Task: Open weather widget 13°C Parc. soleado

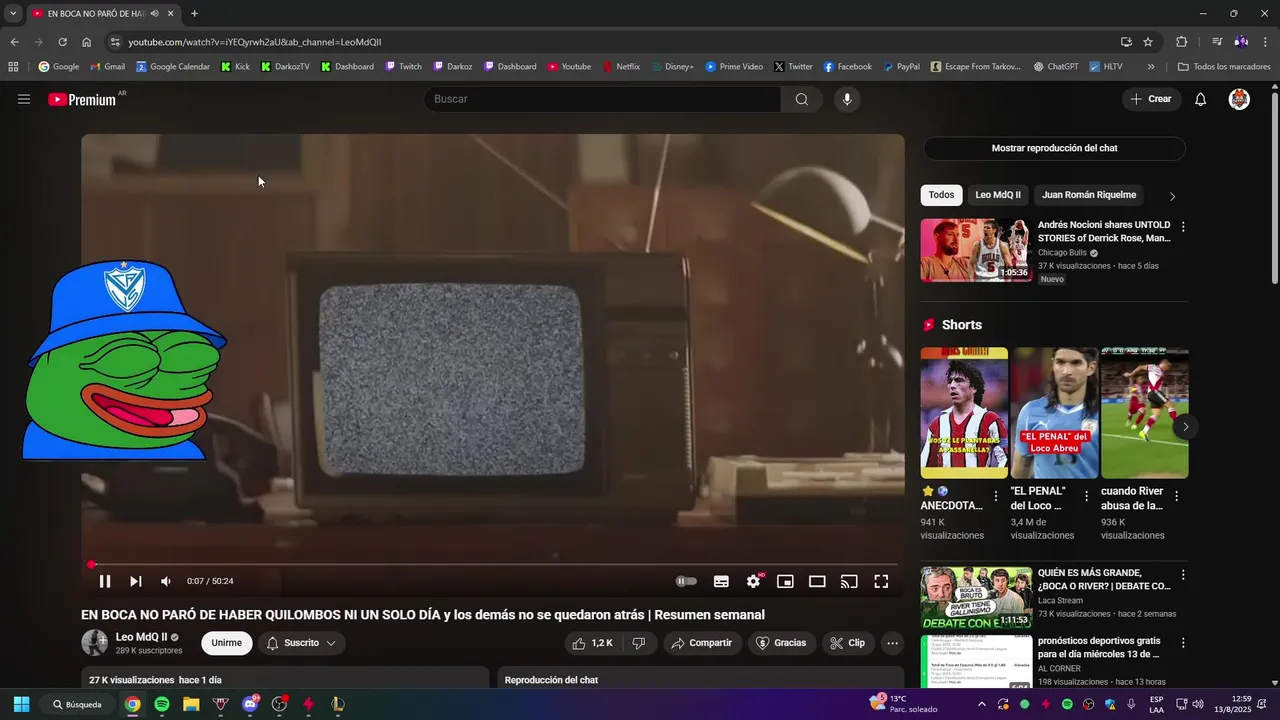Action: click(904, 703)
